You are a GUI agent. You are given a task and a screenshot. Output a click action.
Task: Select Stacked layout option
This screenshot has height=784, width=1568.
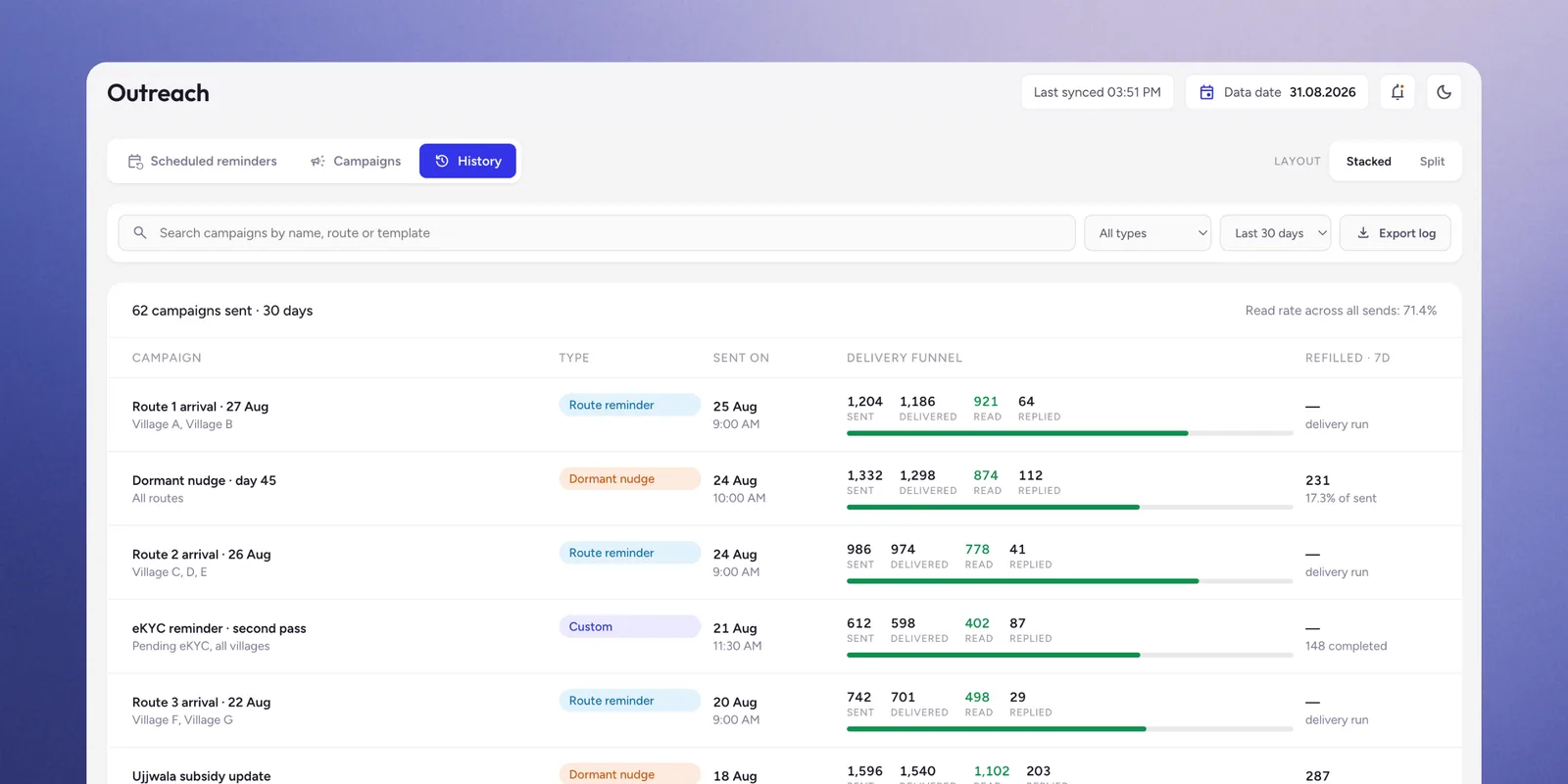[1368, 161]
